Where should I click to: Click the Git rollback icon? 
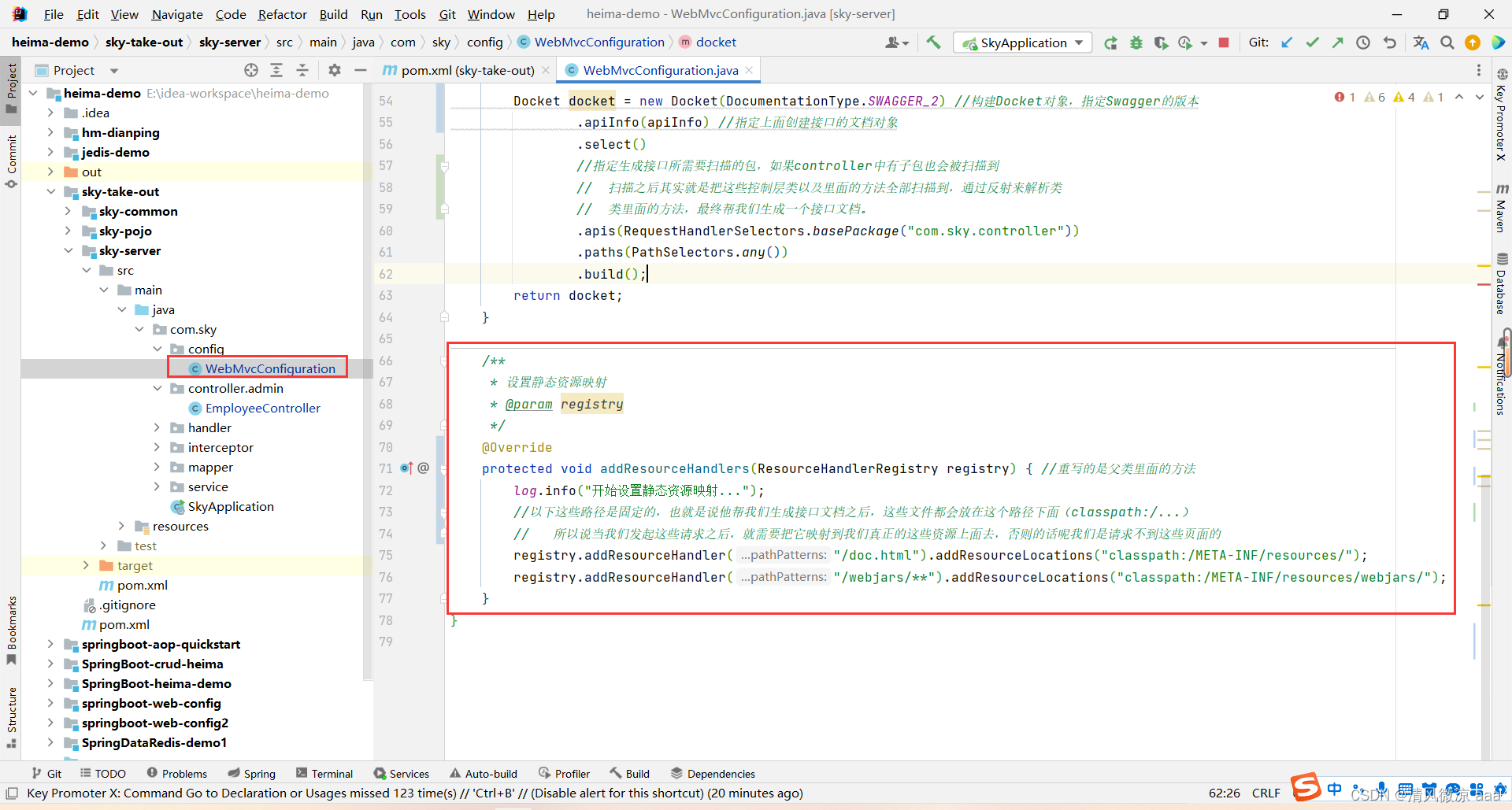pyautogui.click(x=1390, y=43)
